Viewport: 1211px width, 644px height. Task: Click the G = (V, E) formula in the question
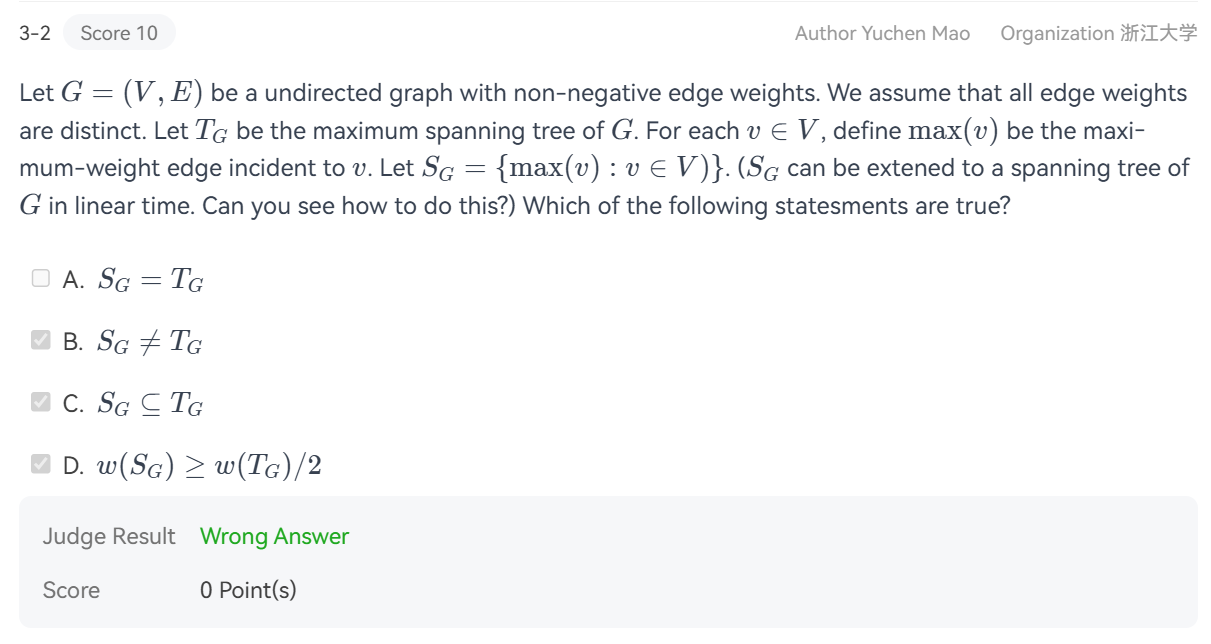click(x=133, y=94)
